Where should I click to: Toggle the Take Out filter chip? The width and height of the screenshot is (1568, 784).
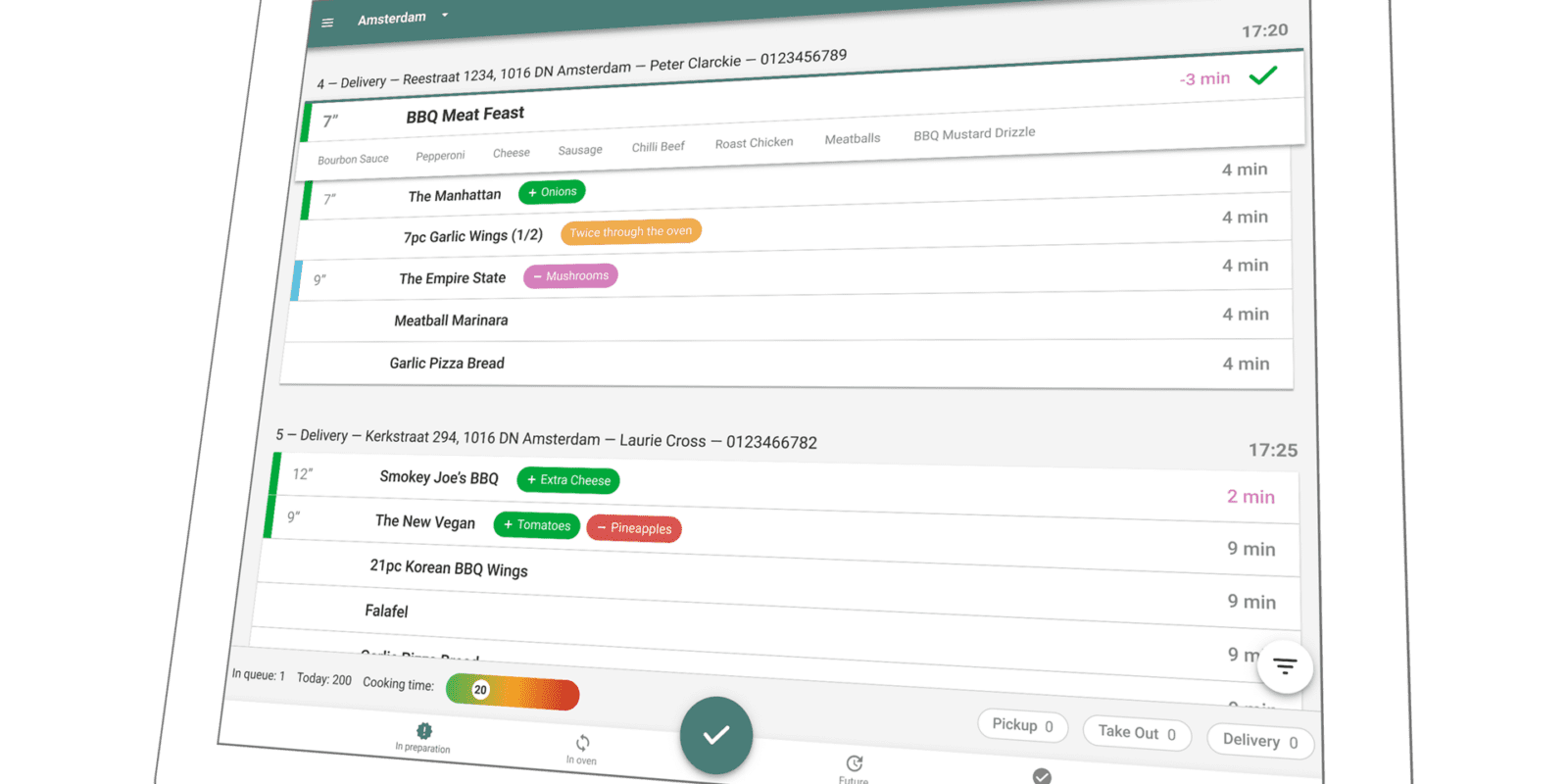[x=1136, y=732]
